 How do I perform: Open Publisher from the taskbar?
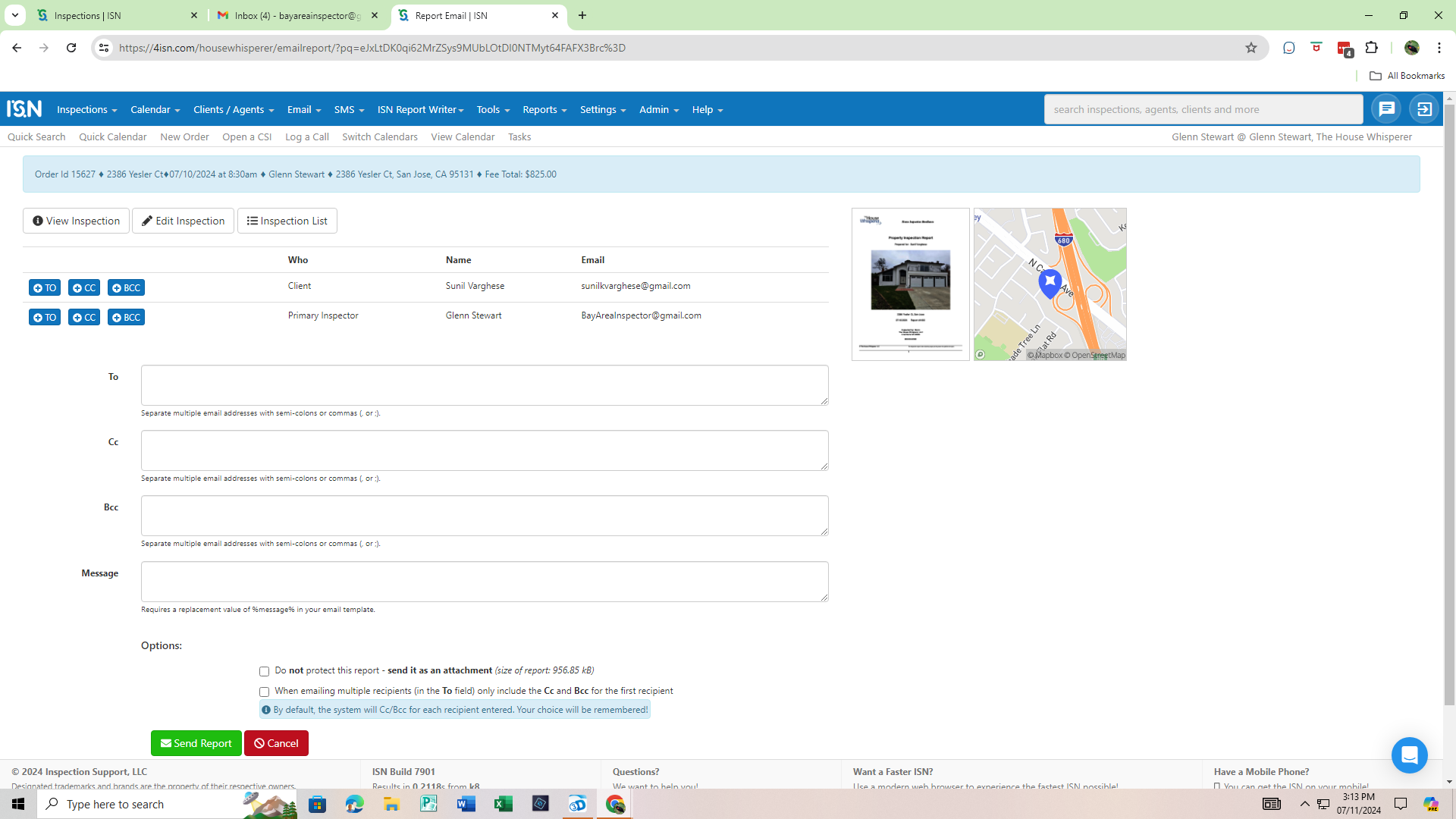[x=428, y=804]
